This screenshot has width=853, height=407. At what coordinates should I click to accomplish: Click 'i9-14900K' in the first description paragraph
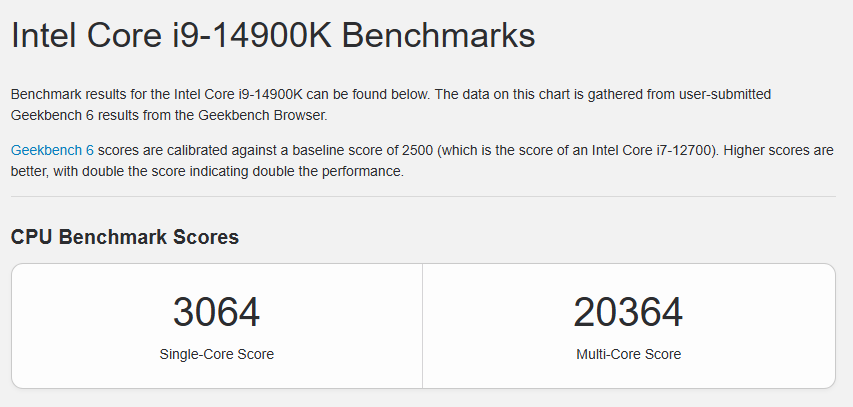pos(270,94)
